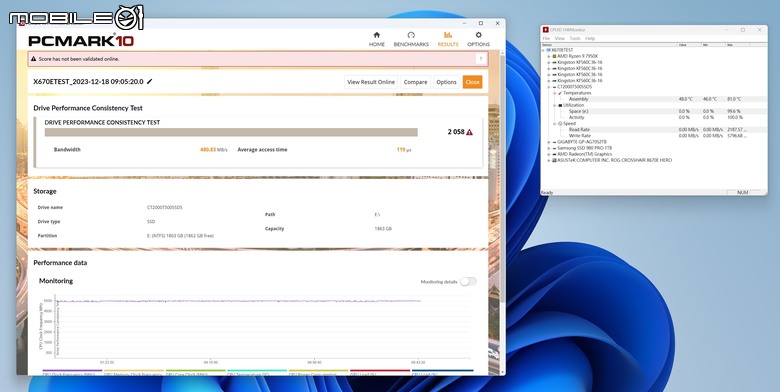
Task: Click the HWMonitor app icon in the title bar
Action: [x=546, y=30]
